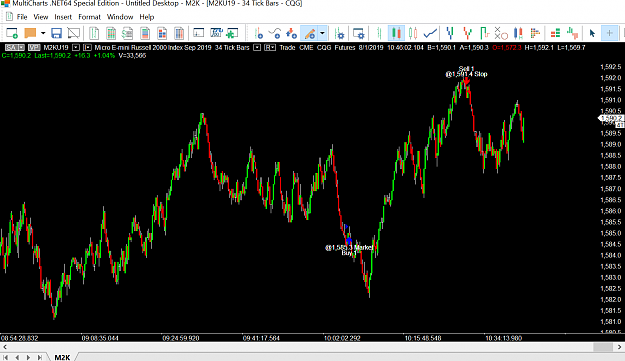625x361 pixels.
Task: Click the horizontal scrollbar left arrow below chart
Action: [4, 347]
